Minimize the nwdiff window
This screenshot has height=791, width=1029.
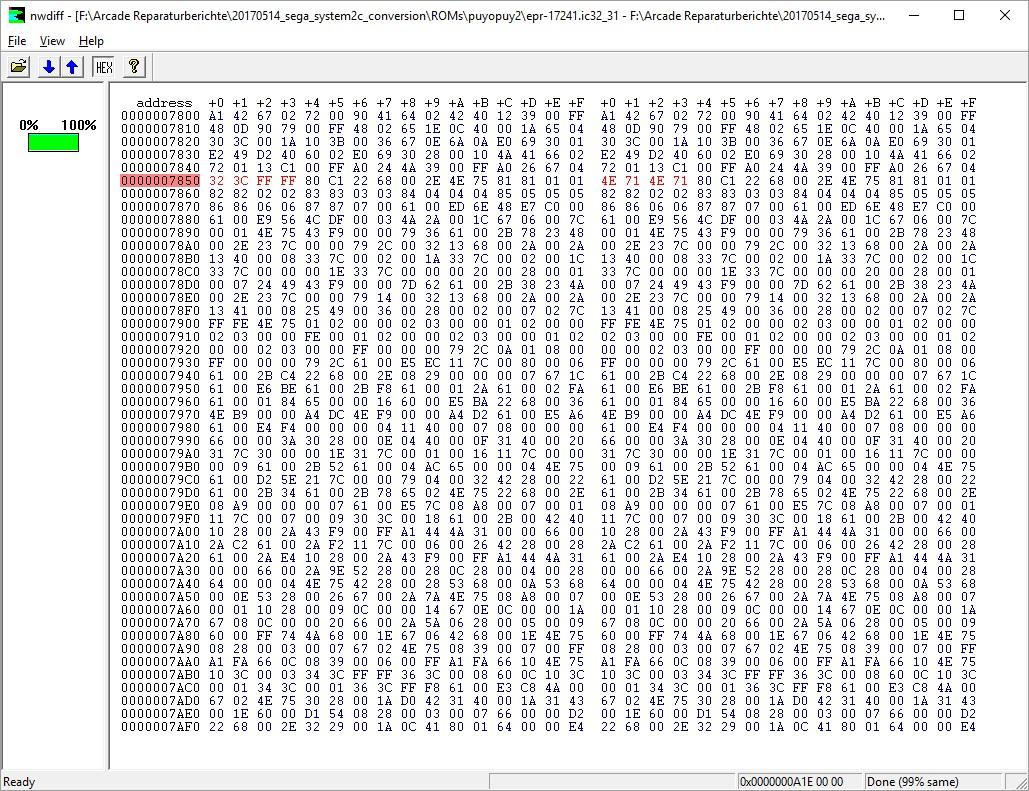click(913, 15)
